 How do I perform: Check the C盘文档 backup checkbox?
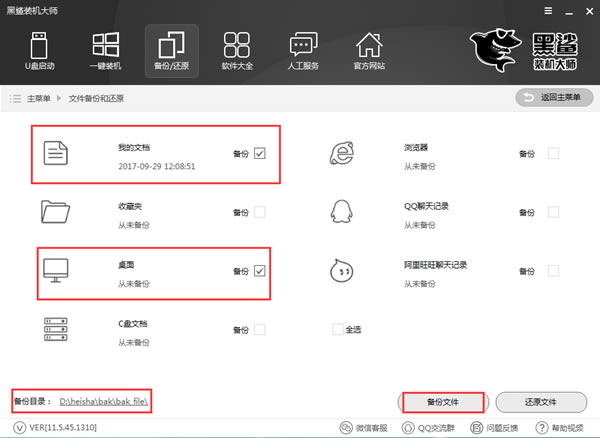(x=259, y=329)
